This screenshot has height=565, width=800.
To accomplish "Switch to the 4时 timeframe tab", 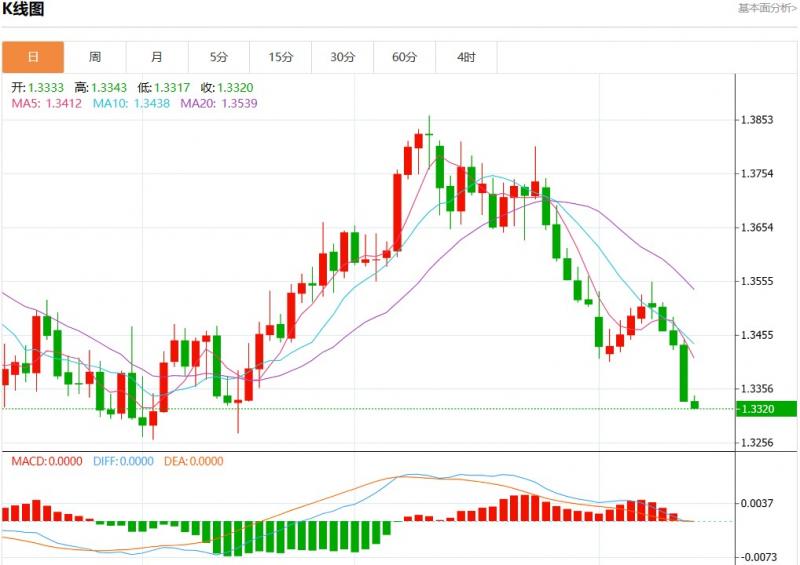I will tap(466, 57).
